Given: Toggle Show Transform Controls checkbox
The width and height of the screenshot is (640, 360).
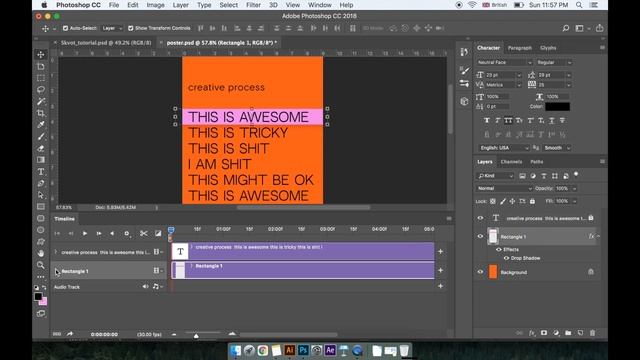Looking at the screenshot, I should click(131, 28).
